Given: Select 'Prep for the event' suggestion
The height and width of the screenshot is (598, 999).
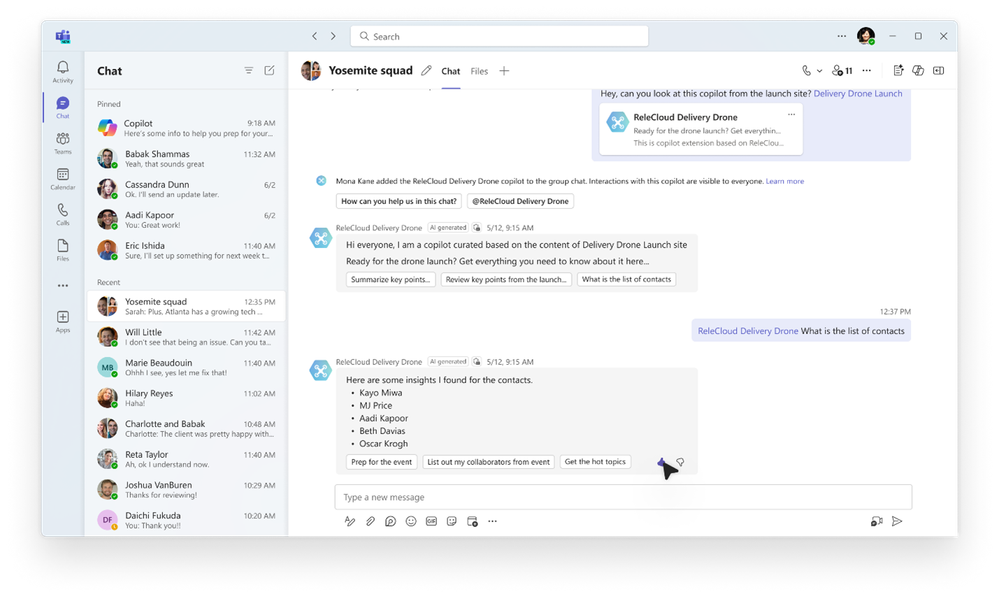Looking at the screenshot, I should 382,462.
